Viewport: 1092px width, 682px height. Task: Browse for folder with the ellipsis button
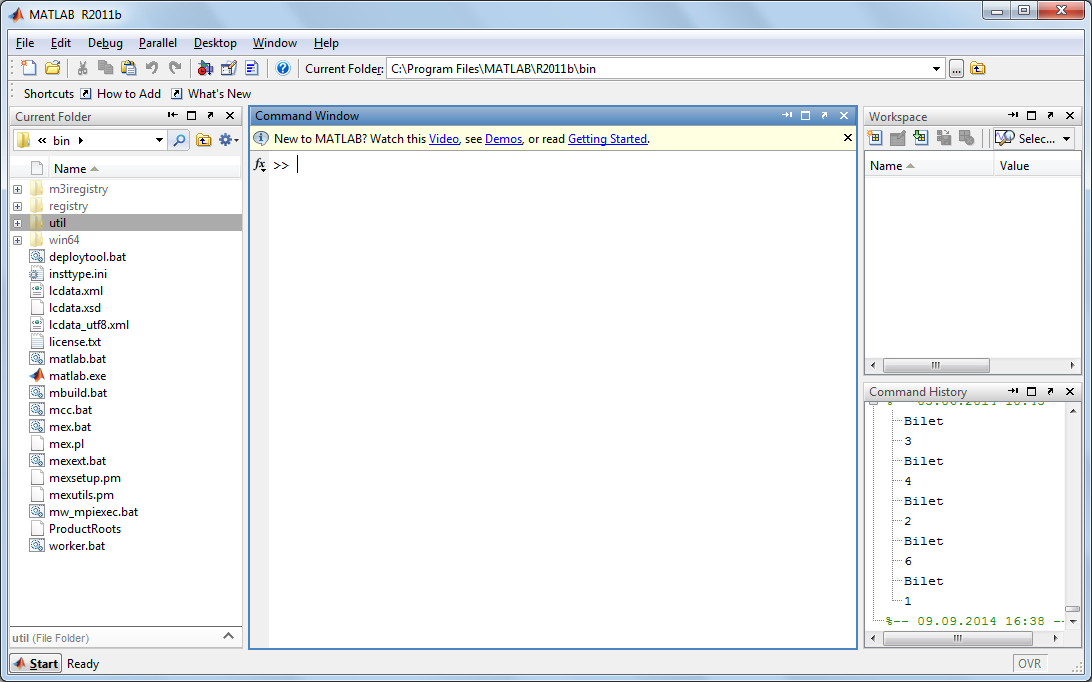tap(956, 68)
